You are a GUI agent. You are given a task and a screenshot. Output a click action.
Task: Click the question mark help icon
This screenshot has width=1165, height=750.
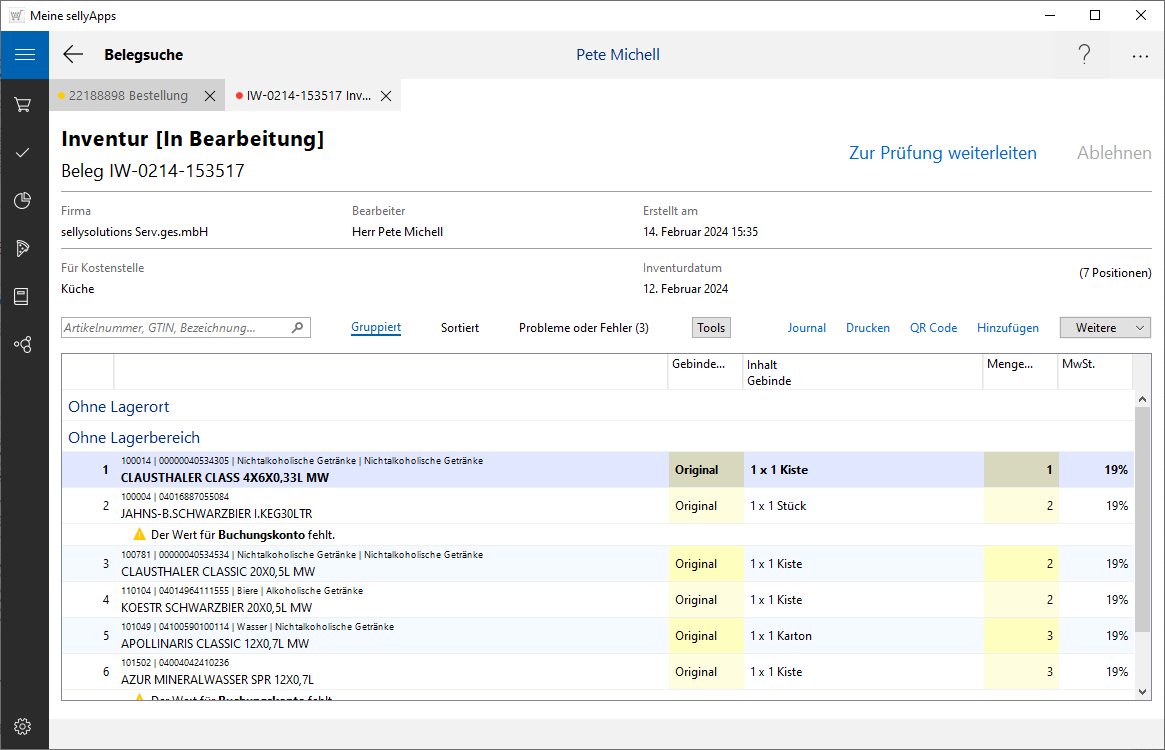1084,55
